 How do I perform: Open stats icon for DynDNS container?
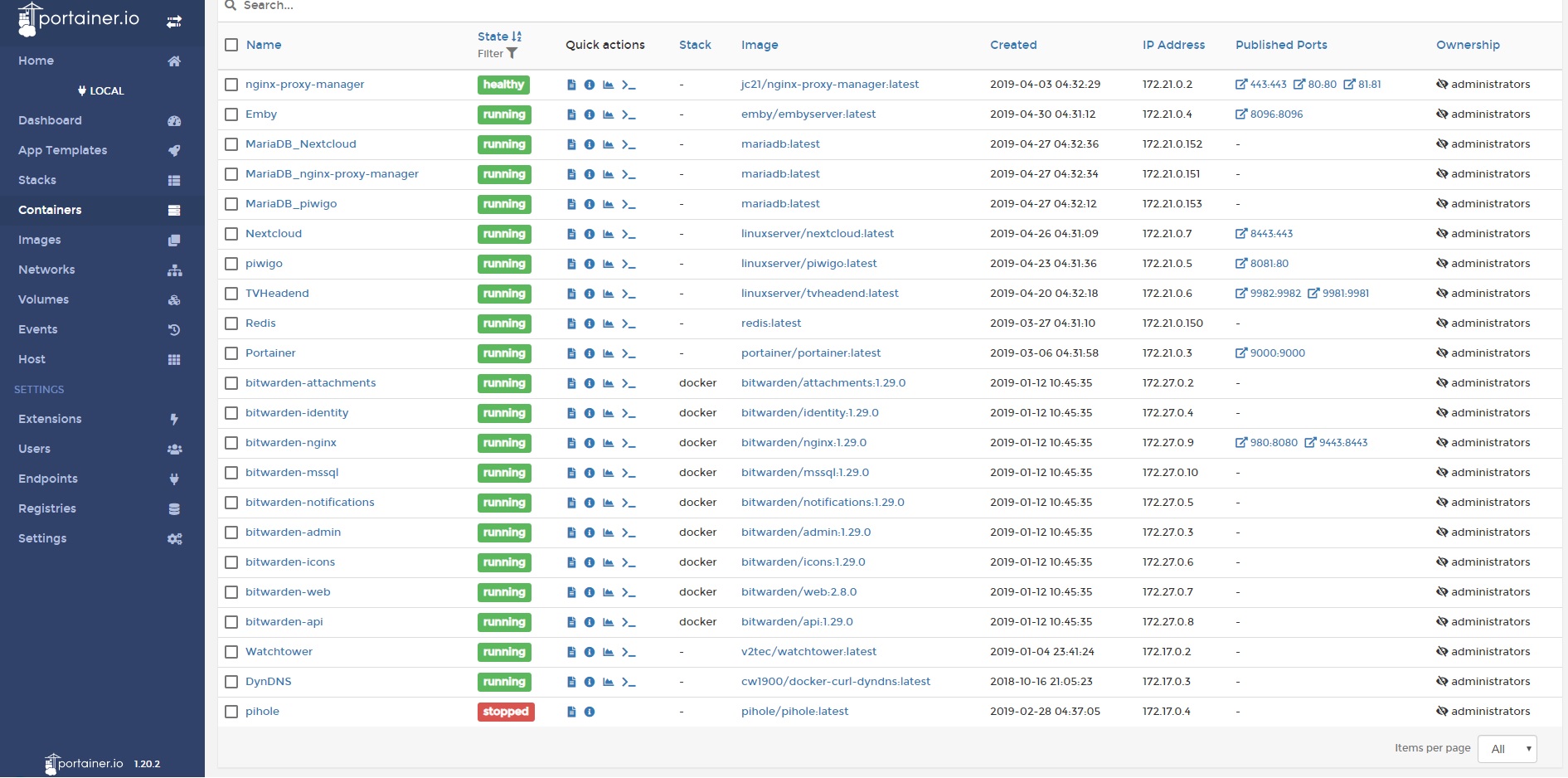click(x=608, y=682)
